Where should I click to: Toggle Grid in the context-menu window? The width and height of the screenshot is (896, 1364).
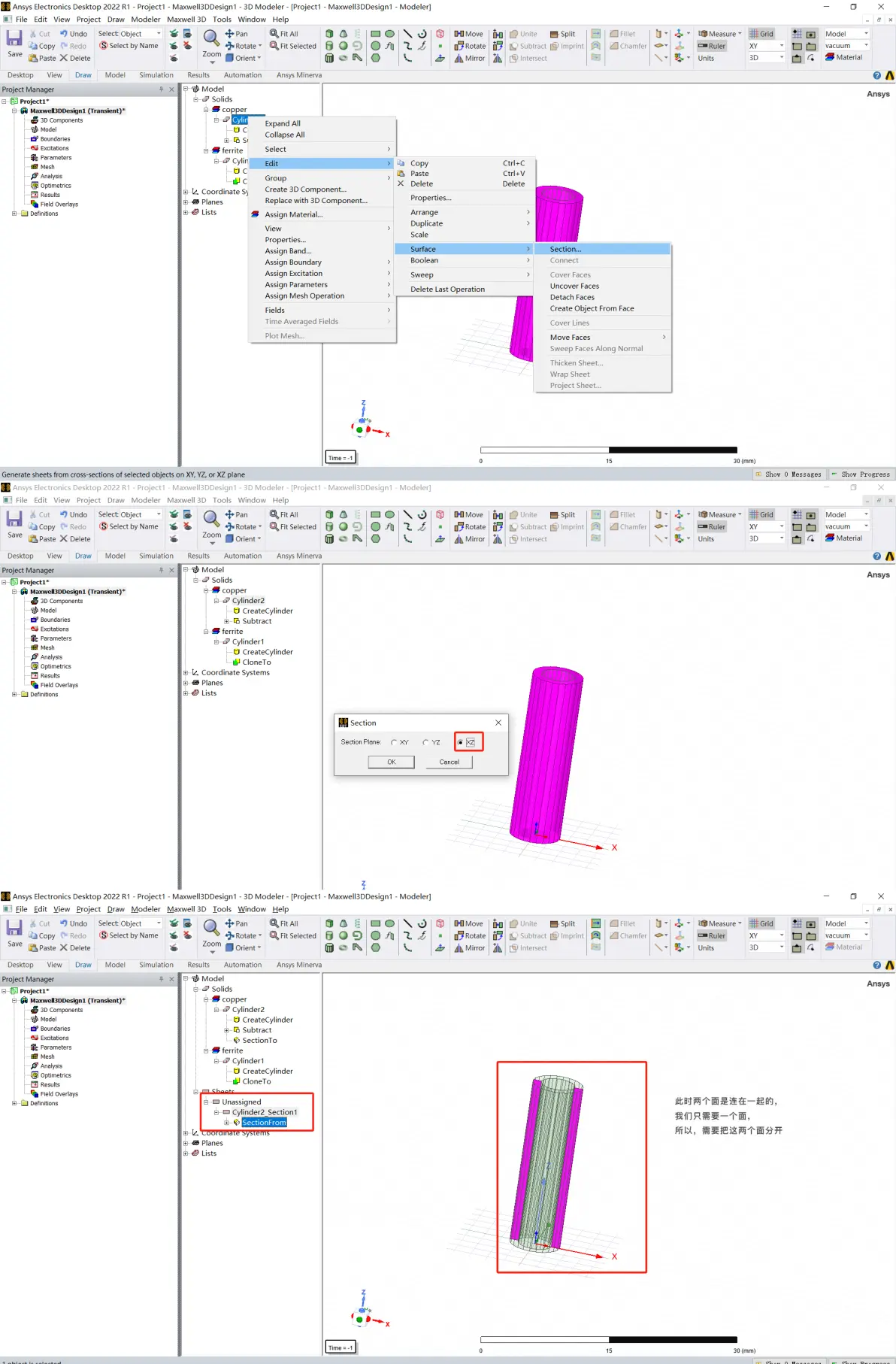(761, 34)
